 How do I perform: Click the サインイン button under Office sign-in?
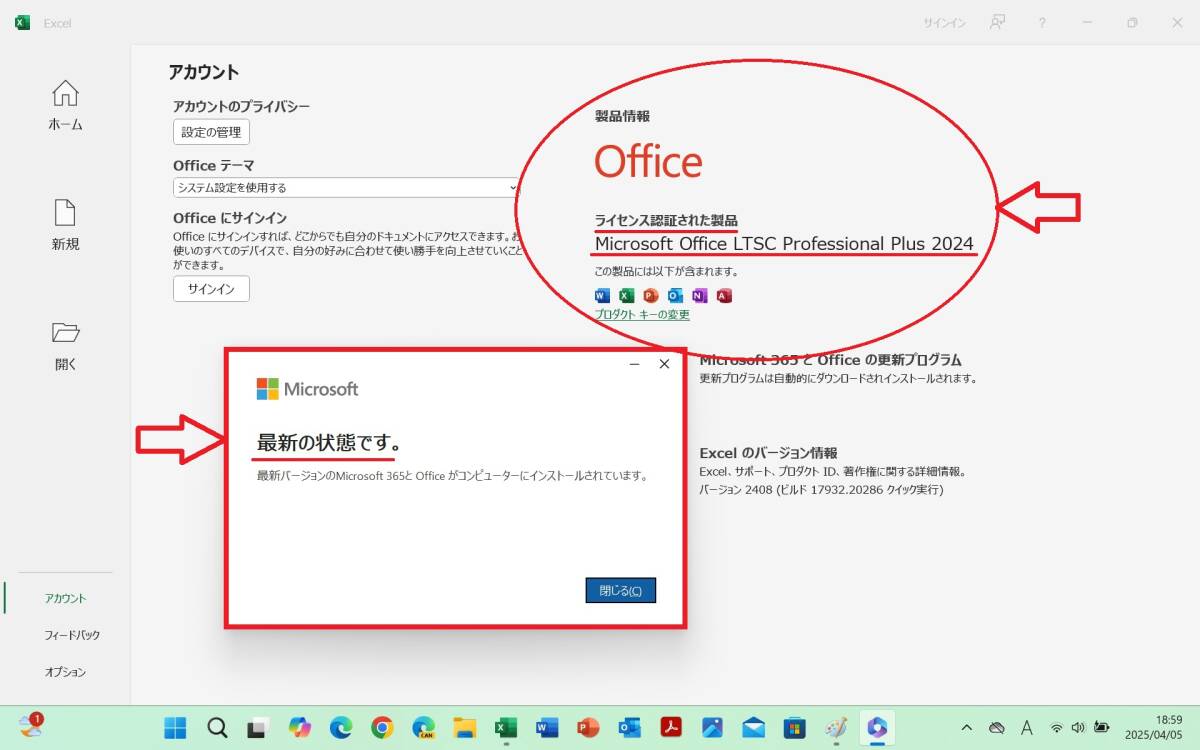pos(211,289)
